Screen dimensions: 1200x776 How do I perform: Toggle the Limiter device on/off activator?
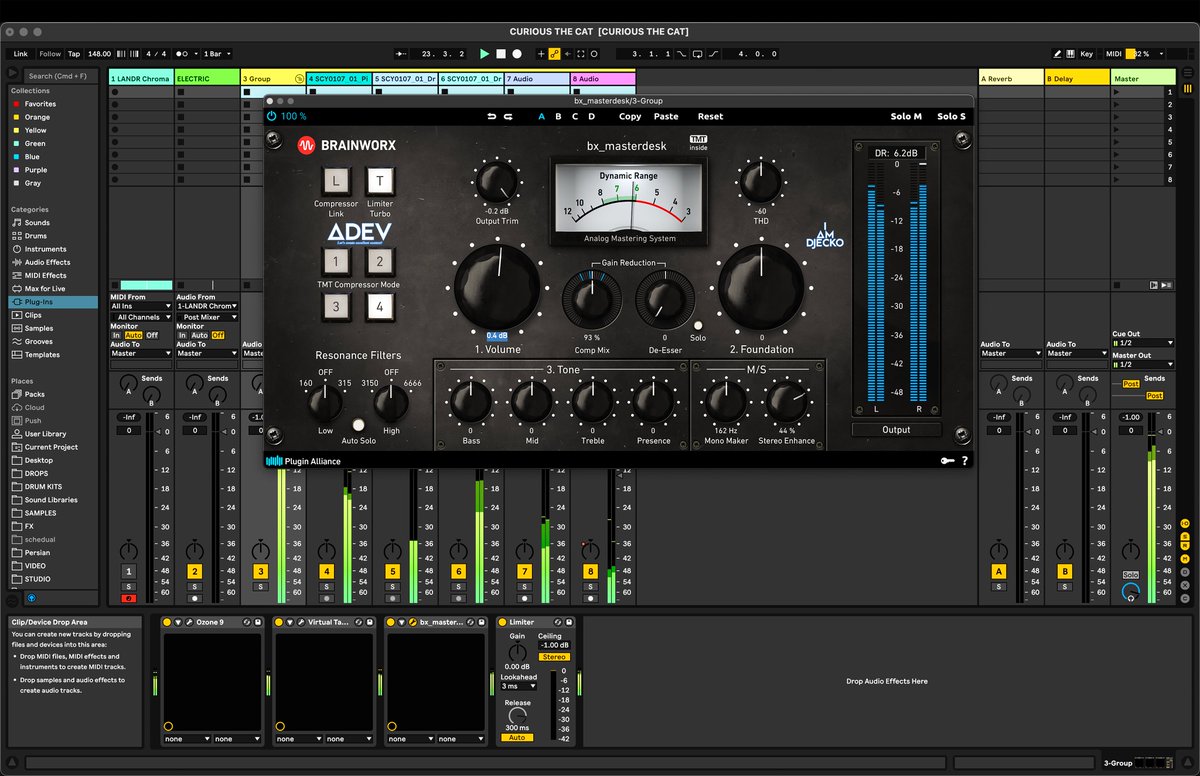(x=502, y=622)
